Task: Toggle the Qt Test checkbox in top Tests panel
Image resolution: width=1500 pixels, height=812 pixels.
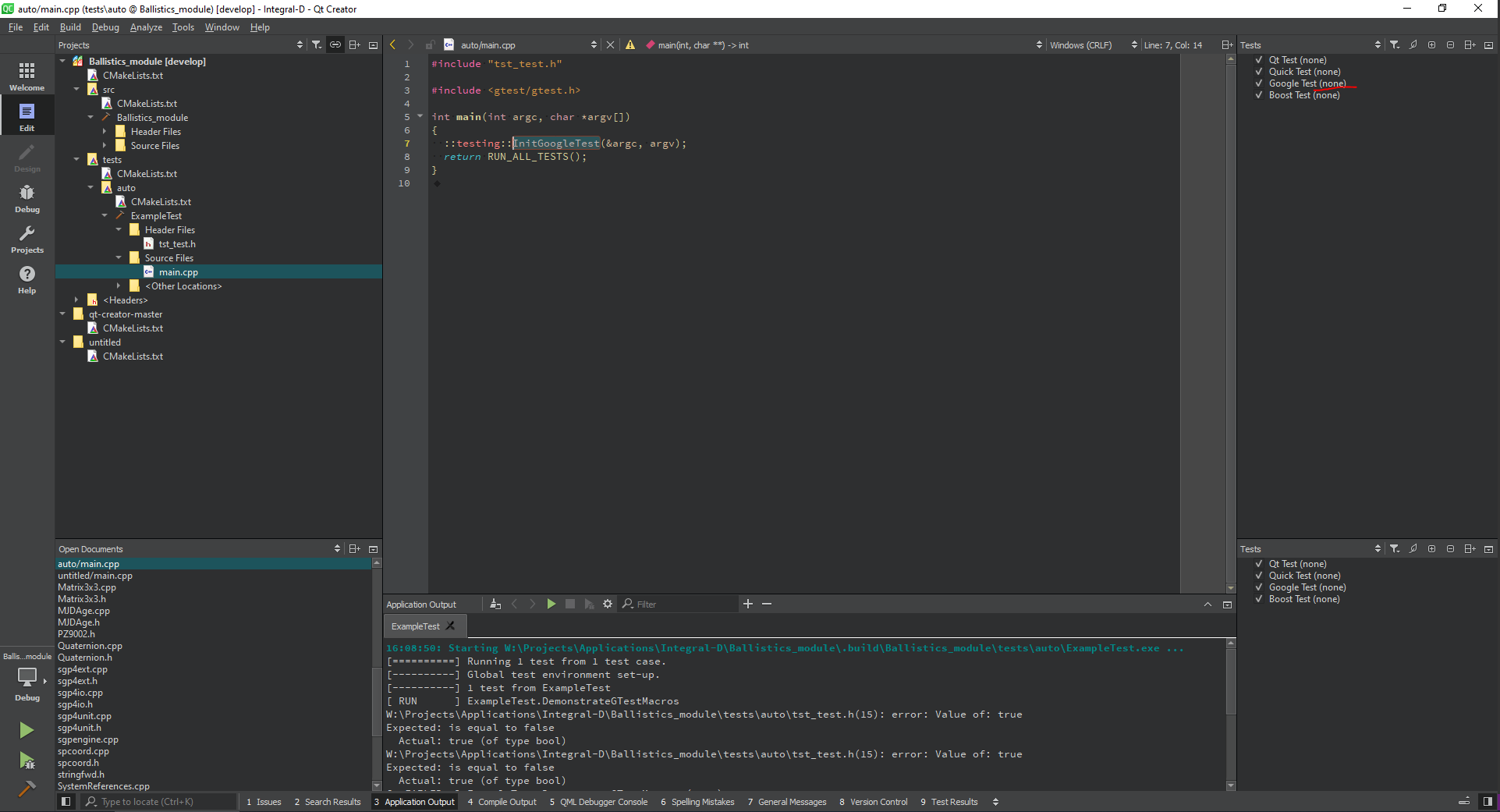Action: click(1258, 60)
